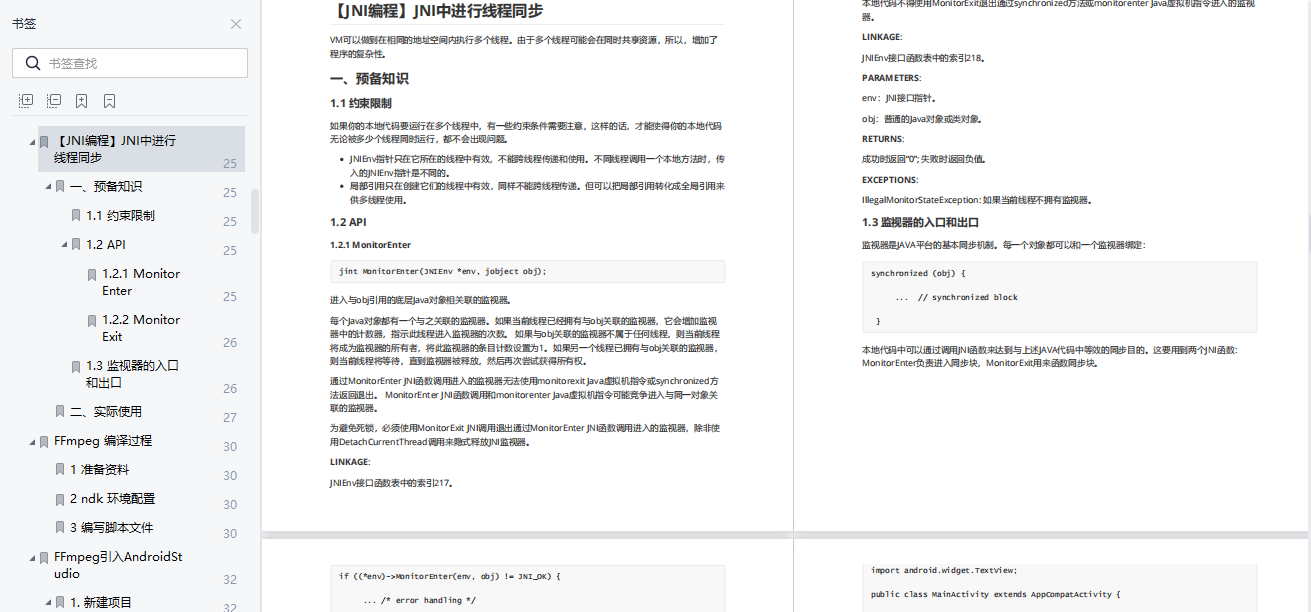
Task: Click the collapse-all bookmarks icon
Action: point(54,100)
